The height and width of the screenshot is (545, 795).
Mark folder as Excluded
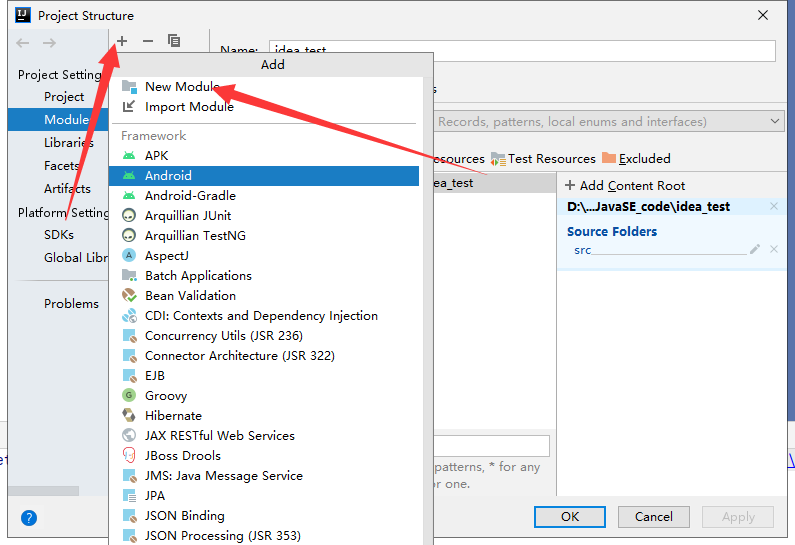(x=636, y=159)
